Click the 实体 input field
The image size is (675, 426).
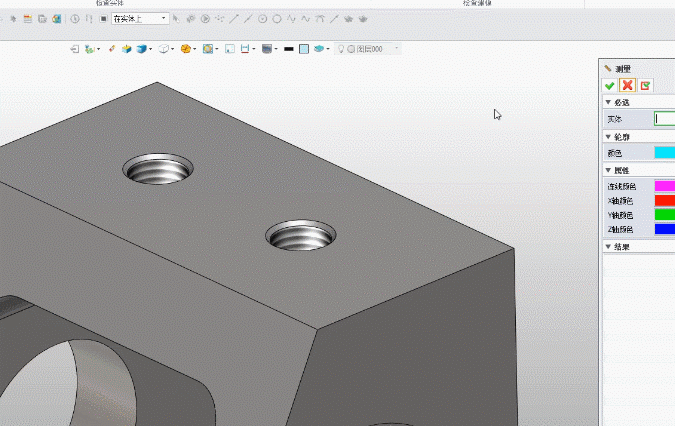tap(664, 118)
